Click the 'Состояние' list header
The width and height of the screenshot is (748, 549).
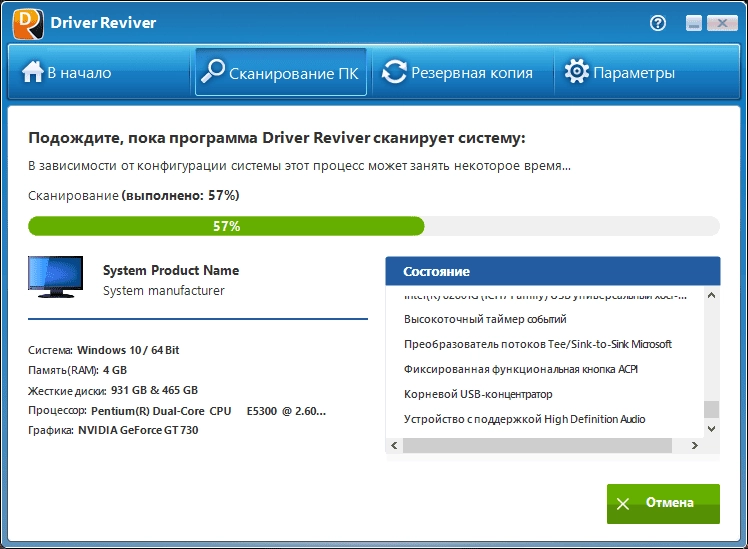pyautogui.click(x=553, y=271)
